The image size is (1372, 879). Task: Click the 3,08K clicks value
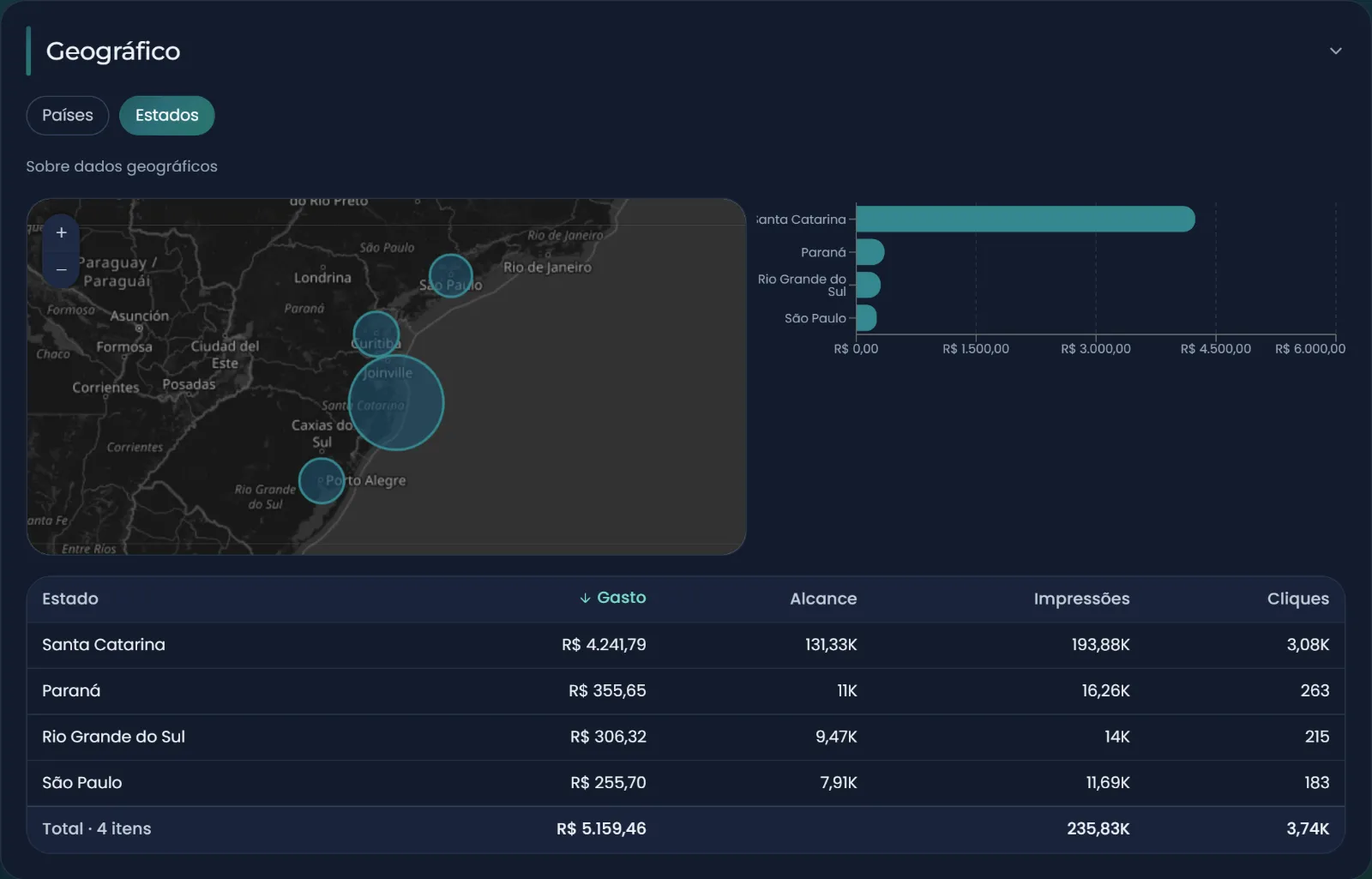[1308, 645]
